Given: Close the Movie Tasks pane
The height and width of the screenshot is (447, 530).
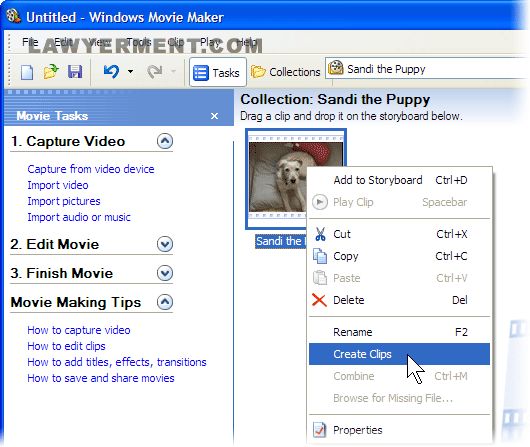Looking at the screenshot, I should pyautogui.click(x=214, y=116).
